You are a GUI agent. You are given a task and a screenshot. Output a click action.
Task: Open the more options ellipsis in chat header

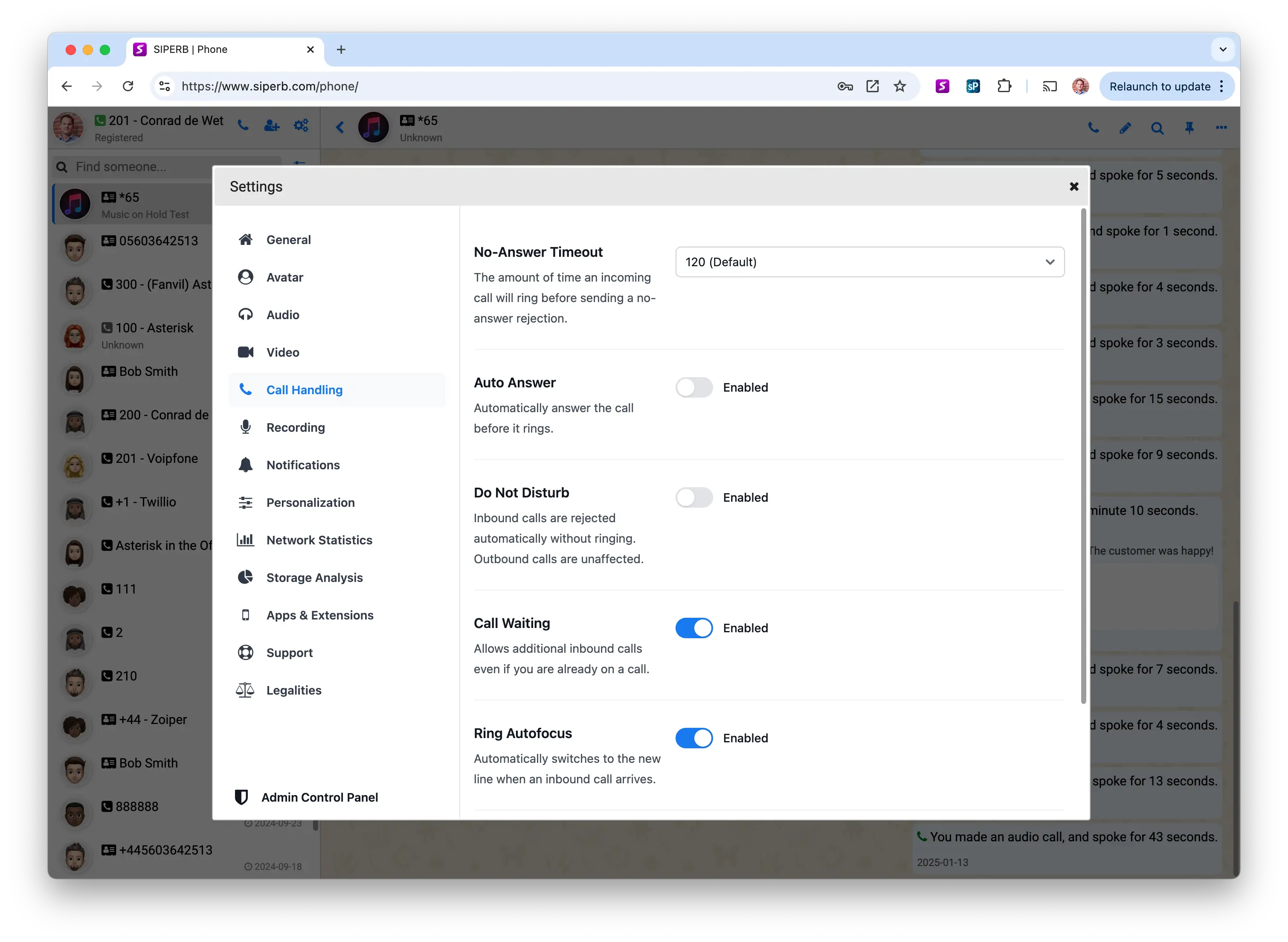1221,128
